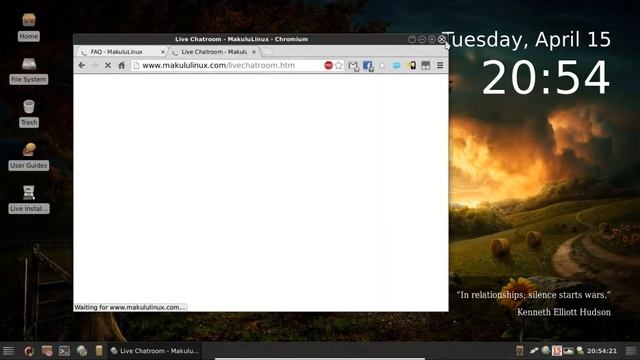Open the network connection tray icon
Image resolution: width=640 pixels, height=360 pixels.
coord(534,351)
